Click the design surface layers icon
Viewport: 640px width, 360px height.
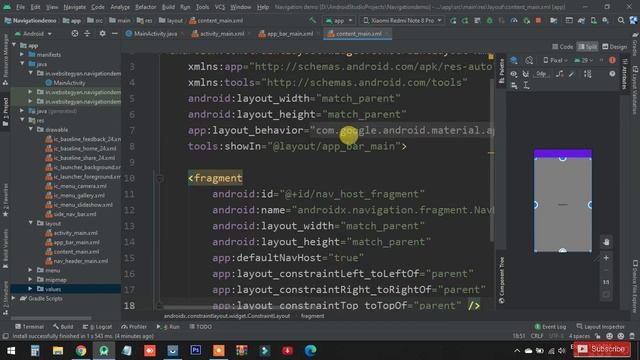tap(514, 60)
